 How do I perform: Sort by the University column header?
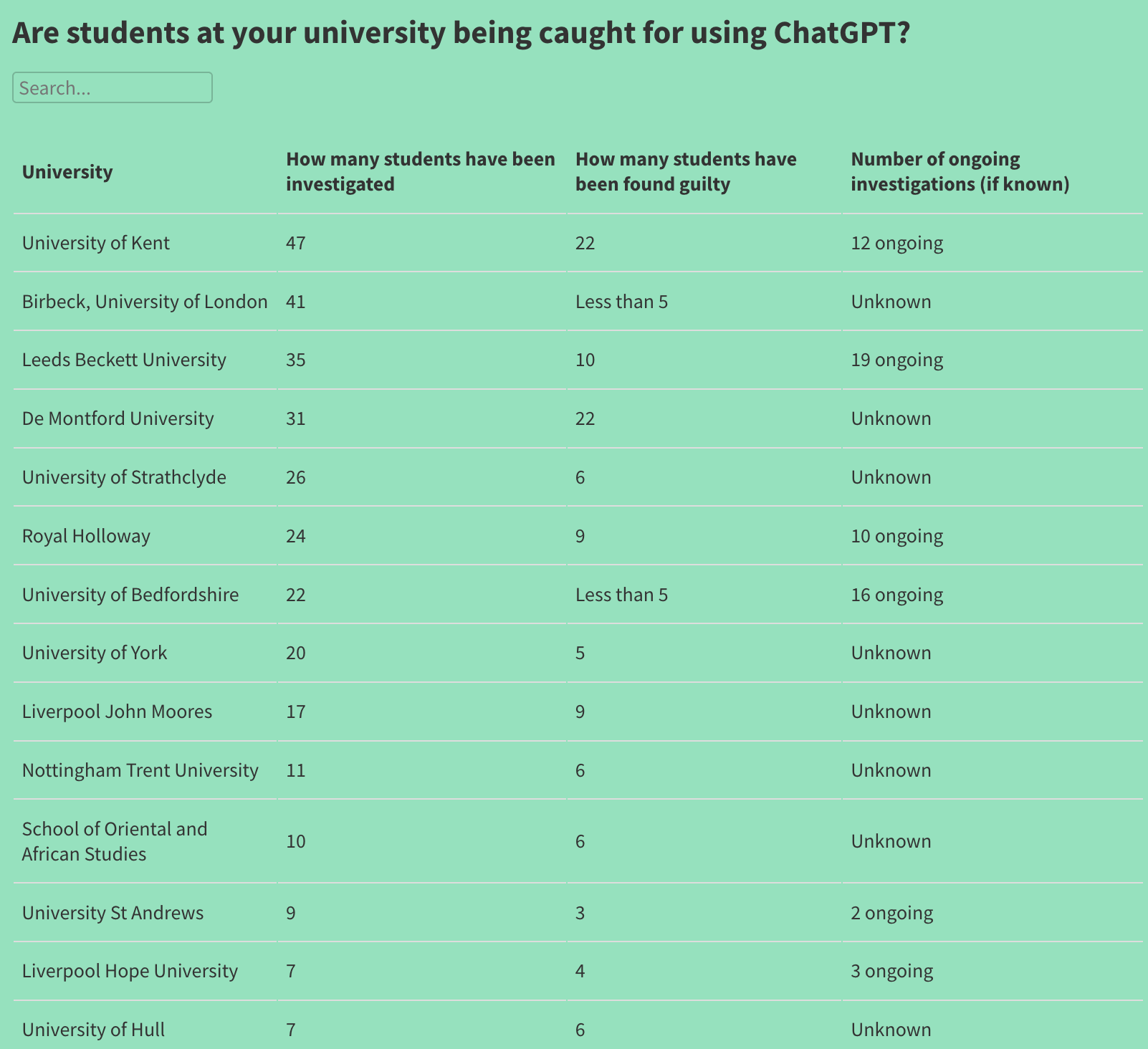click(67, 172)
